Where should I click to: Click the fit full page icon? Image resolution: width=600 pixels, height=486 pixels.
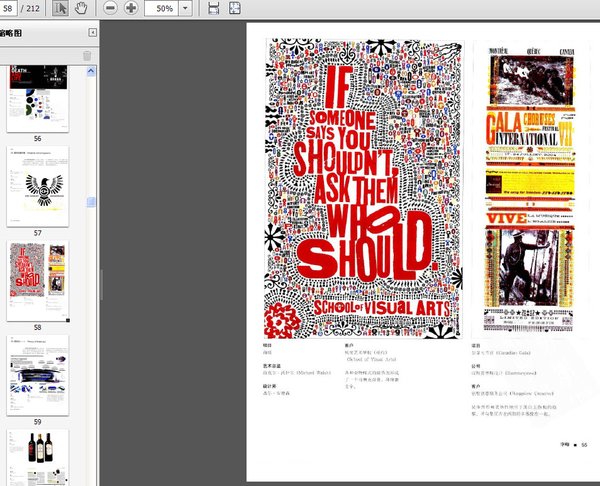[x=234, y=8]
